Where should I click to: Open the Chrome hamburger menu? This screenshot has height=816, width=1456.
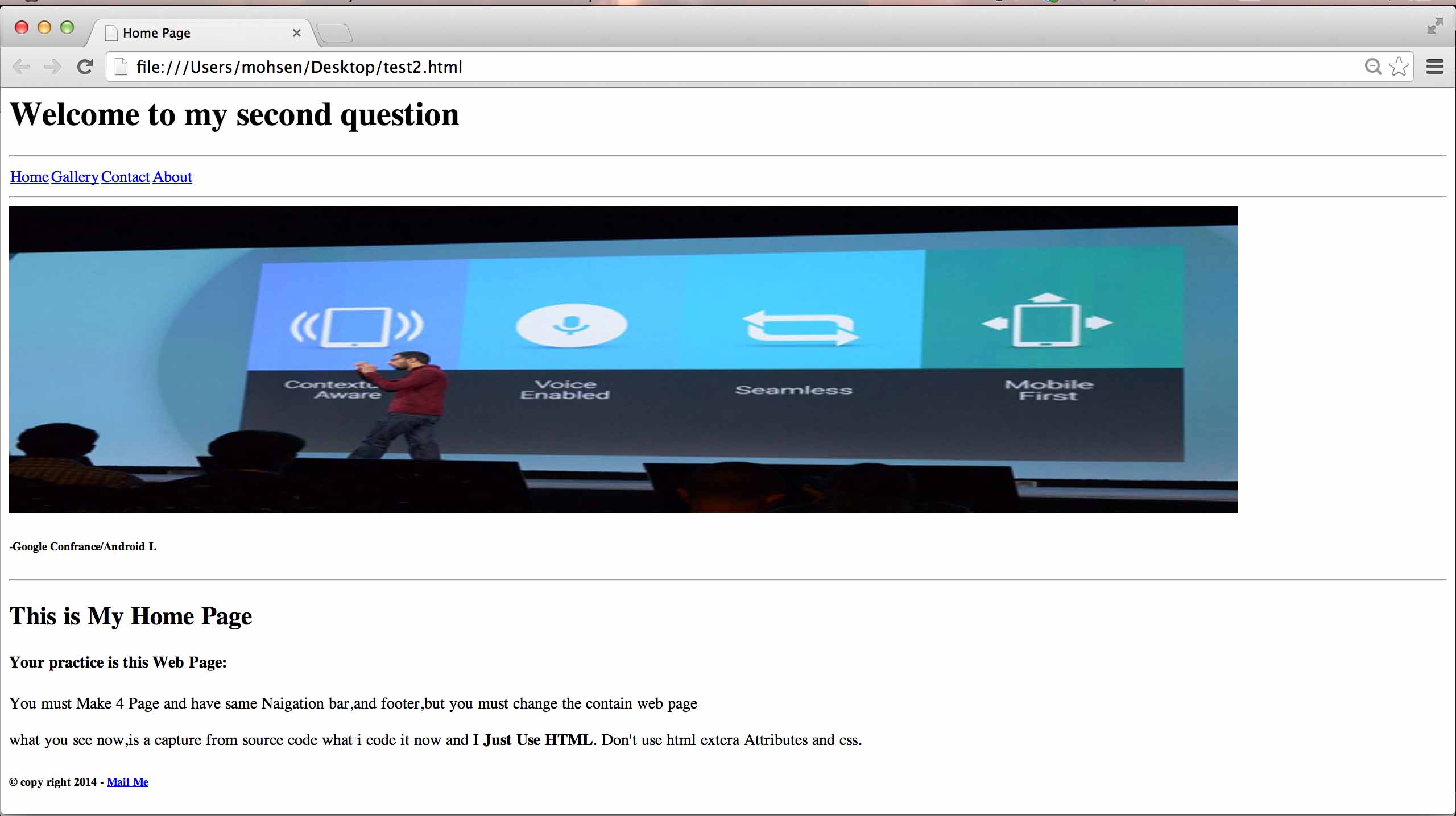pyautogui.click(x=1434, y=67)
